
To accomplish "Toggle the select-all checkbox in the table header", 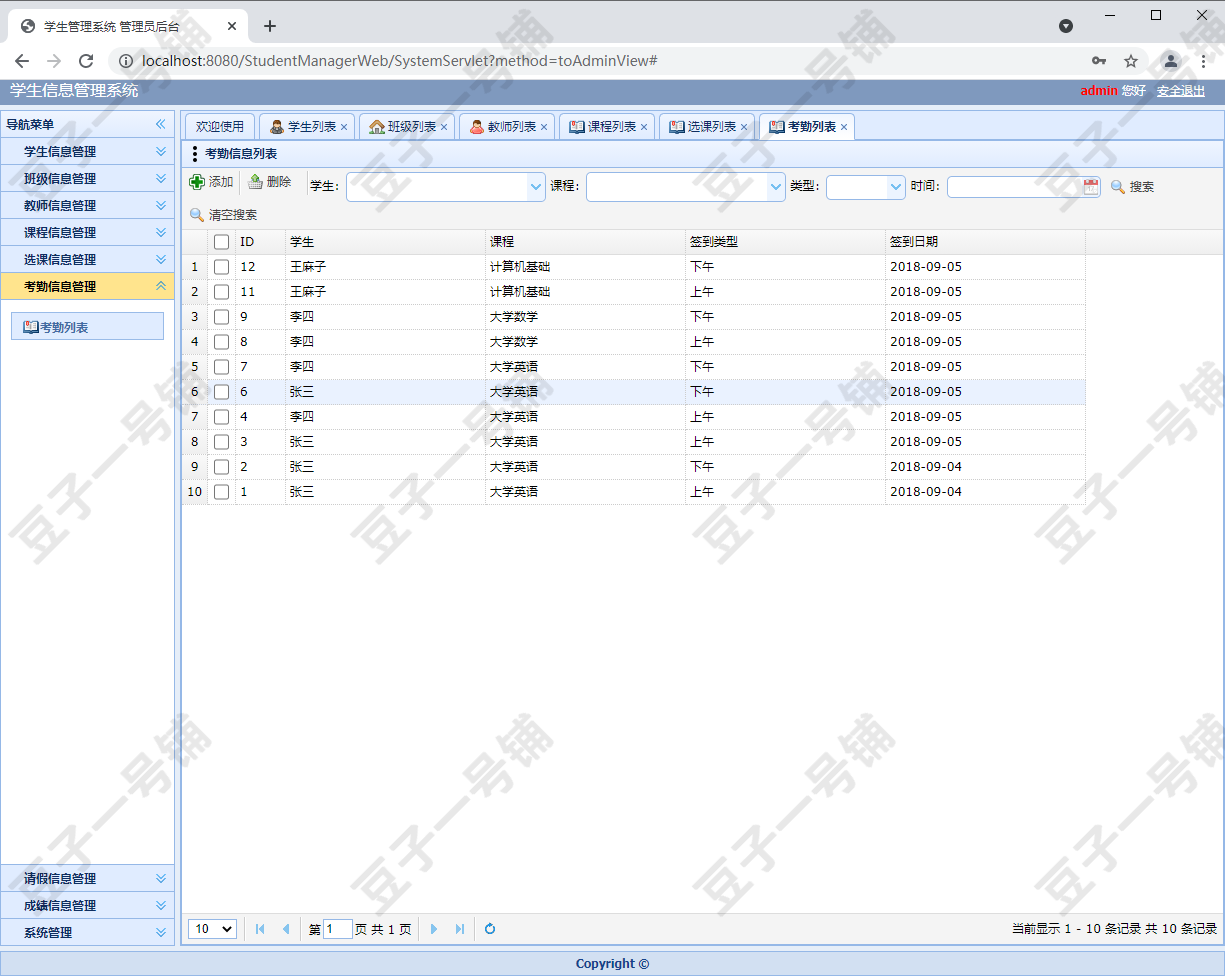I will [x=221, y=241].
